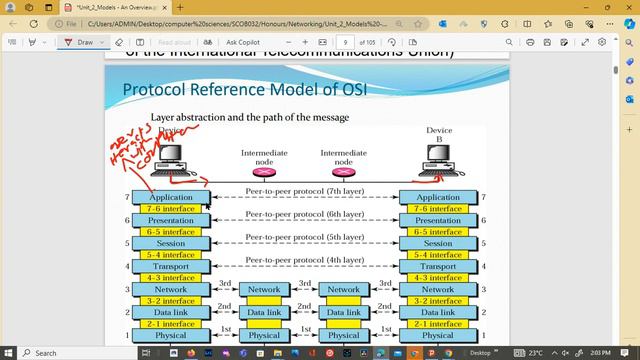
Task: Zoom out with the minus button
Action: [x=289, y=42]
